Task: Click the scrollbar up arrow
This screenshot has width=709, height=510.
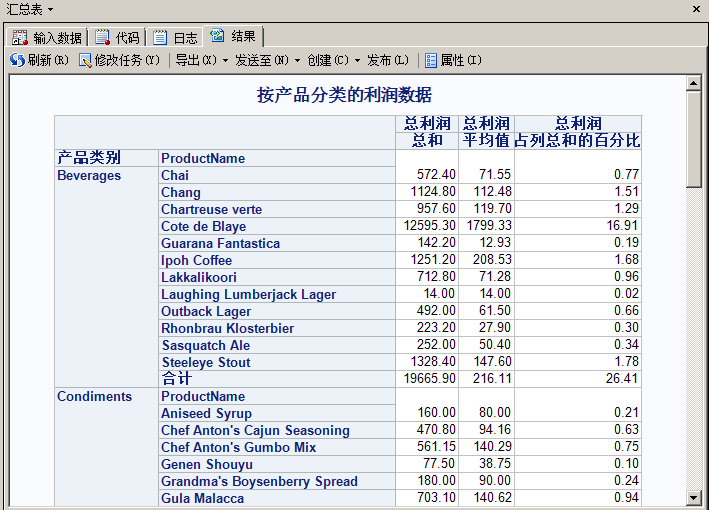Action: 694,83
